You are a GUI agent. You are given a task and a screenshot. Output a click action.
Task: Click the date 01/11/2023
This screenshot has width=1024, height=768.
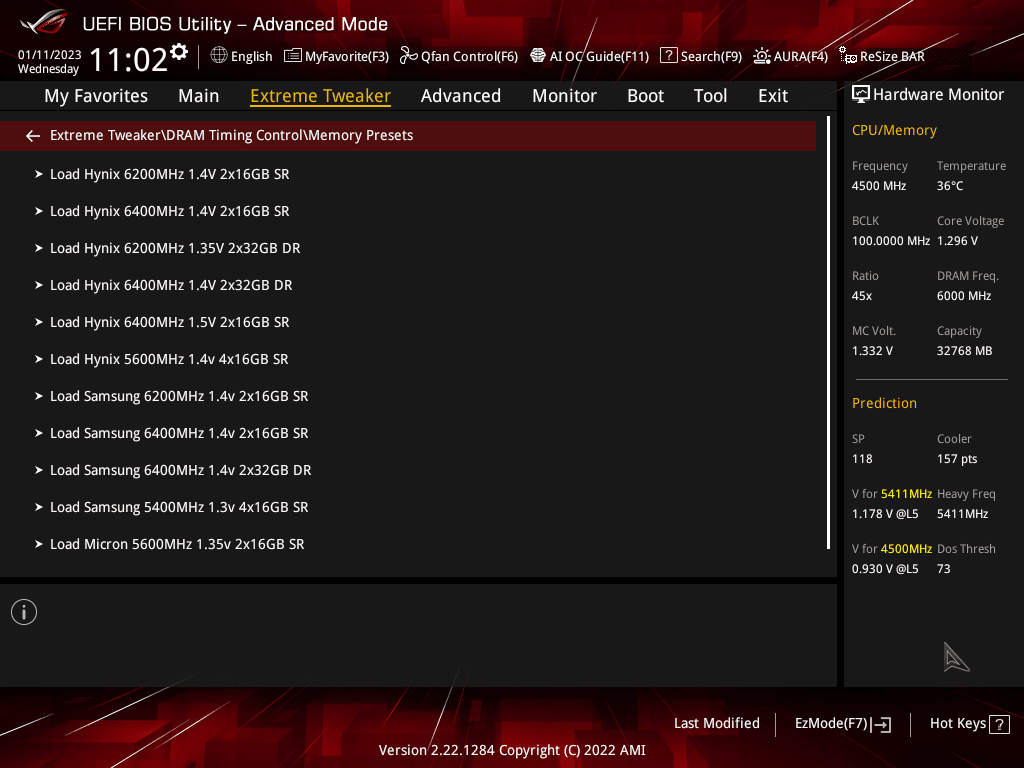tap(50, 55)
